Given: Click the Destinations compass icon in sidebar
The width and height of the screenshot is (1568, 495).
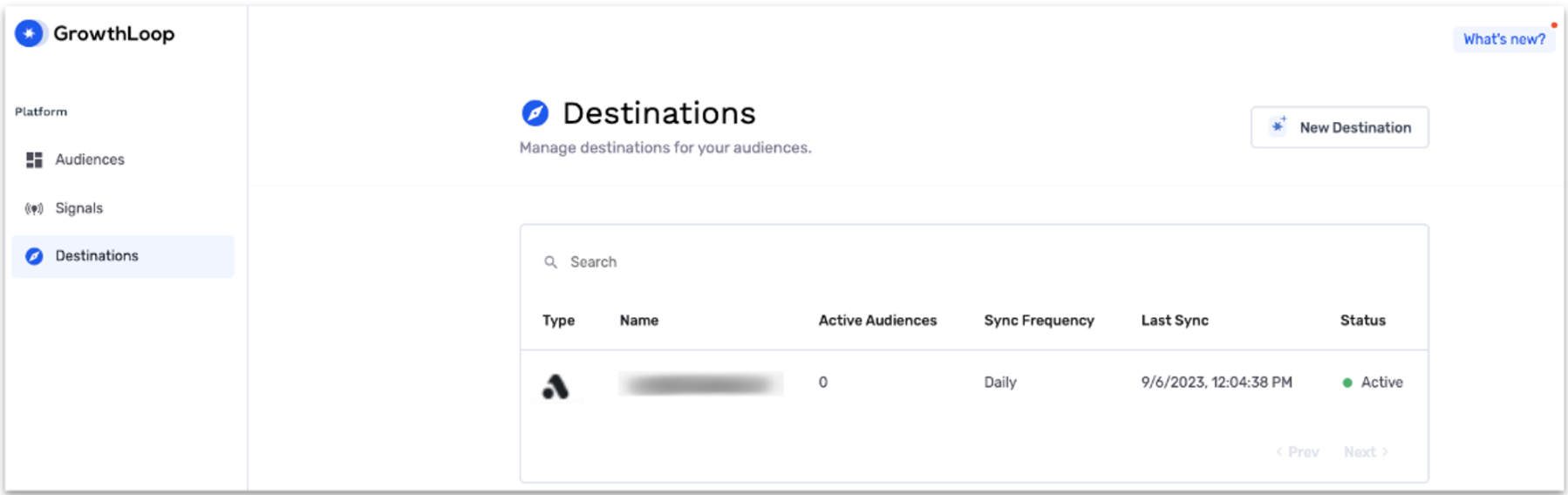Looking at the screenshot, I should click(34, 256).
